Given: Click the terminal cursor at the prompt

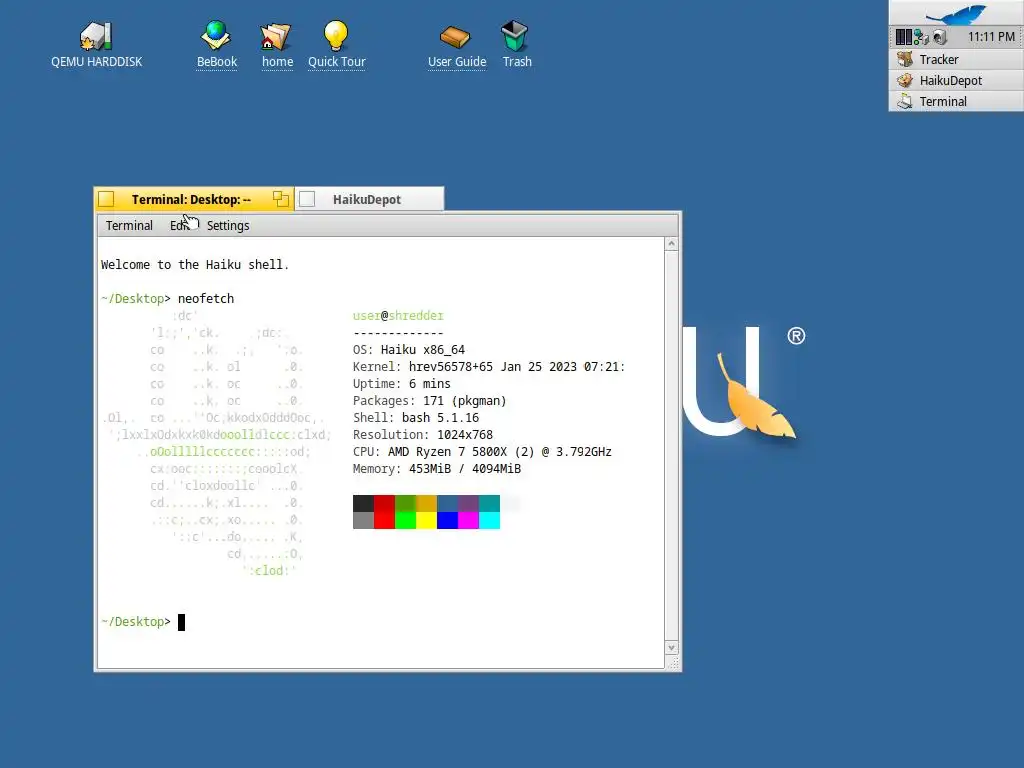Looking at the screenshot, I should 182,622.
